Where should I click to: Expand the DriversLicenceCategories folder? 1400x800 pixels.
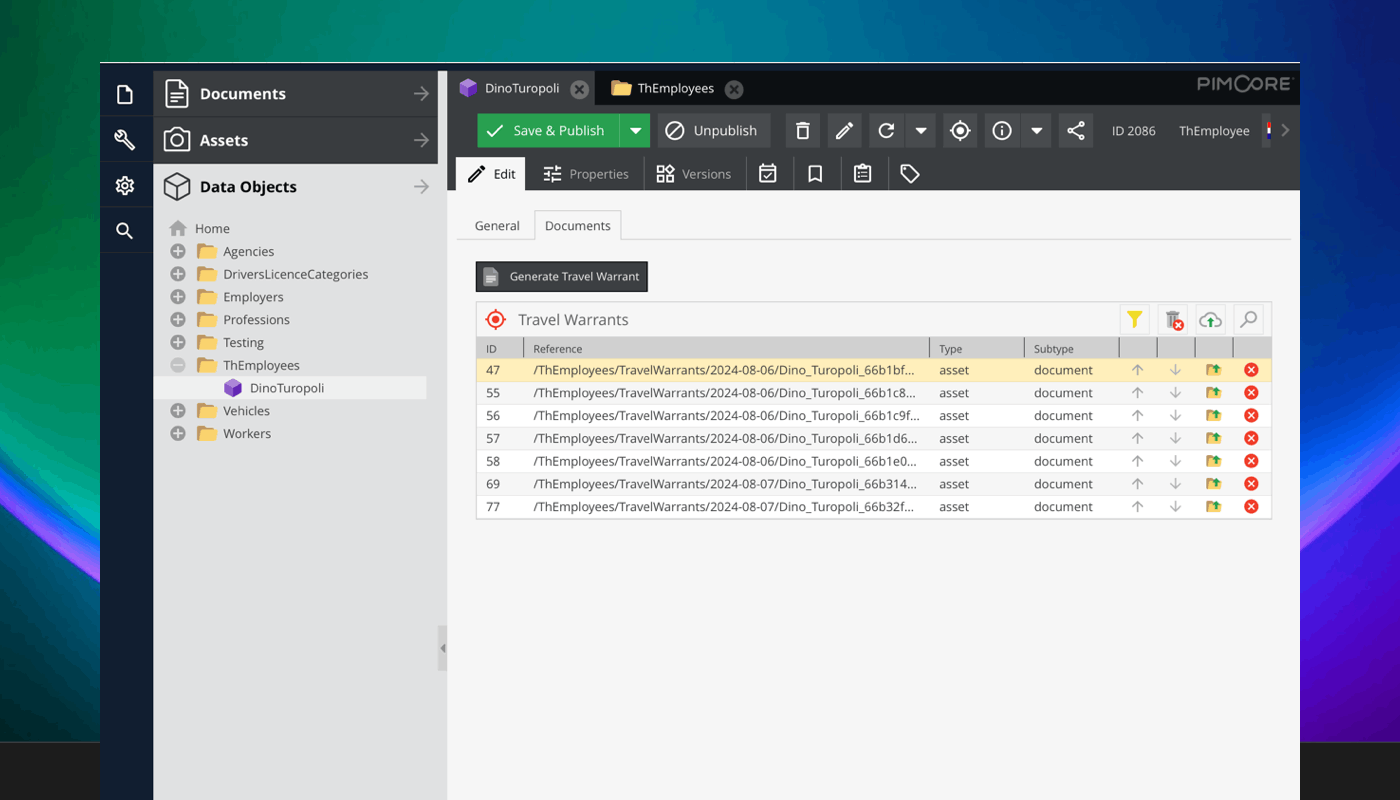178,274
